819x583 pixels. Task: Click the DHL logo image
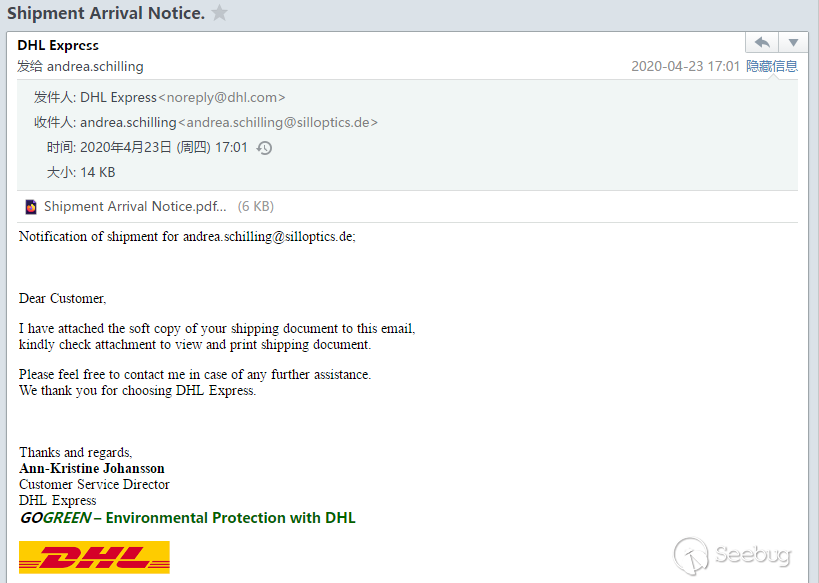click(94, 557)
